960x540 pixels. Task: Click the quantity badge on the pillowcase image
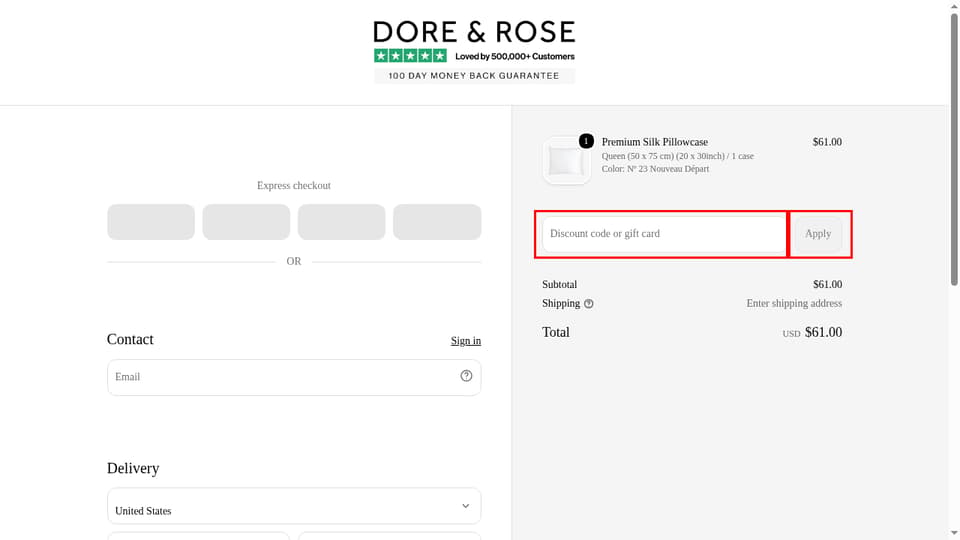(x=586, y=141)
